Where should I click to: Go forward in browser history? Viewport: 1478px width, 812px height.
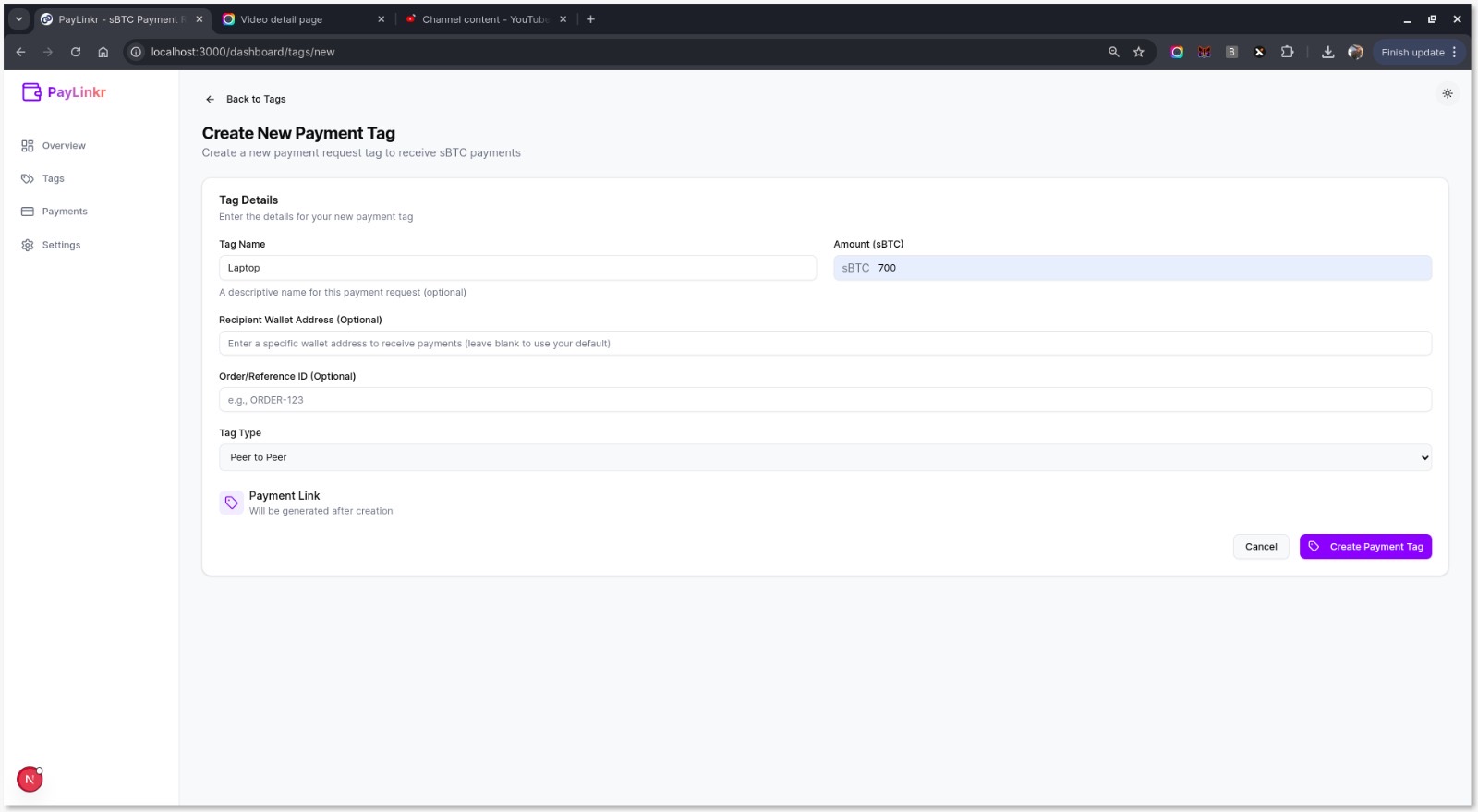coord(48,52)
